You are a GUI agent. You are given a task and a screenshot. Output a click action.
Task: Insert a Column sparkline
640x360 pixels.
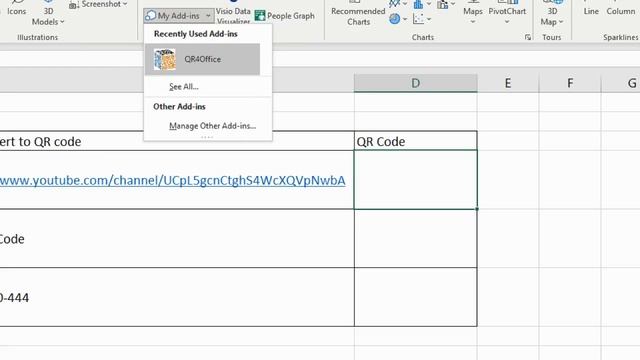(x=620, y=10)
